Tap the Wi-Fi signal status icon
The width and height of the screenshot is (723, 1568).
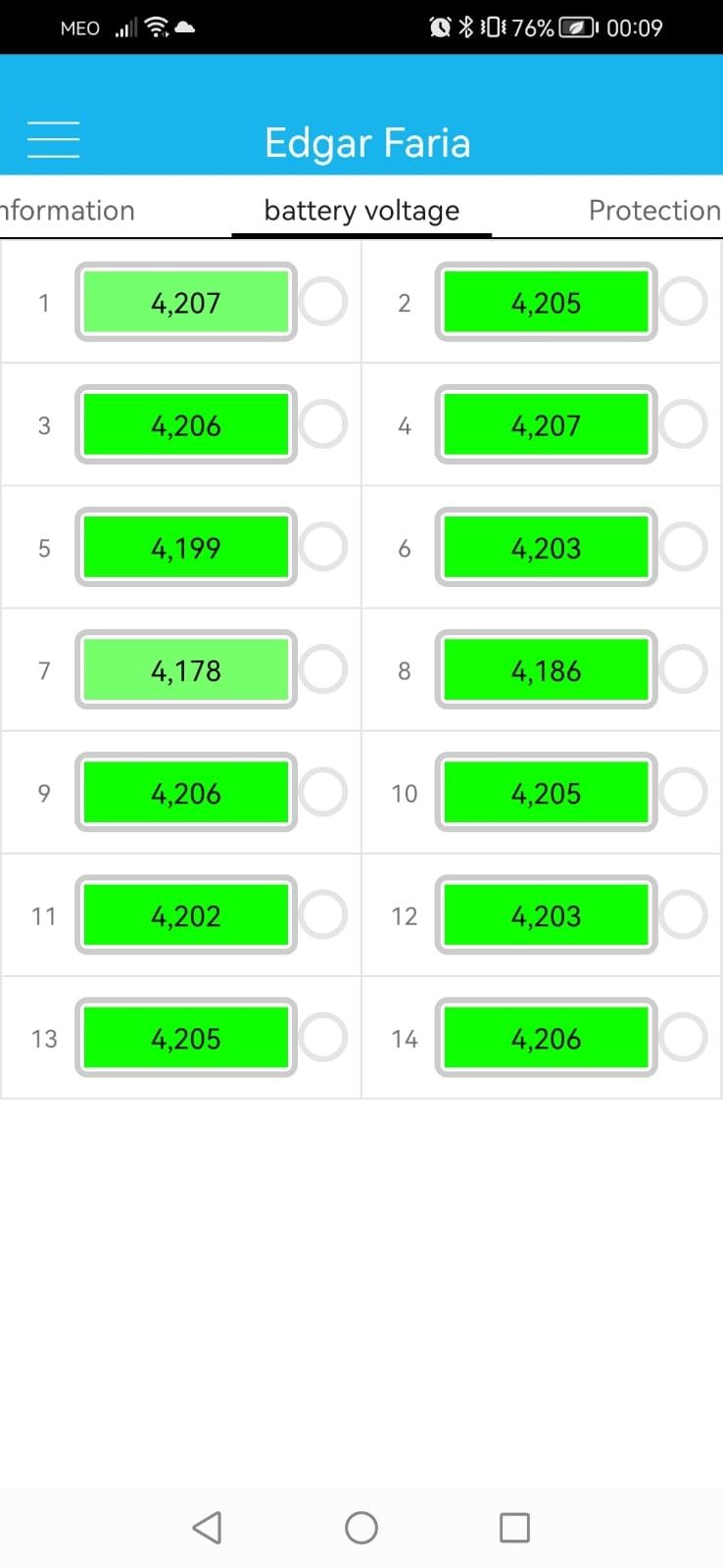(x=156, y=27)
